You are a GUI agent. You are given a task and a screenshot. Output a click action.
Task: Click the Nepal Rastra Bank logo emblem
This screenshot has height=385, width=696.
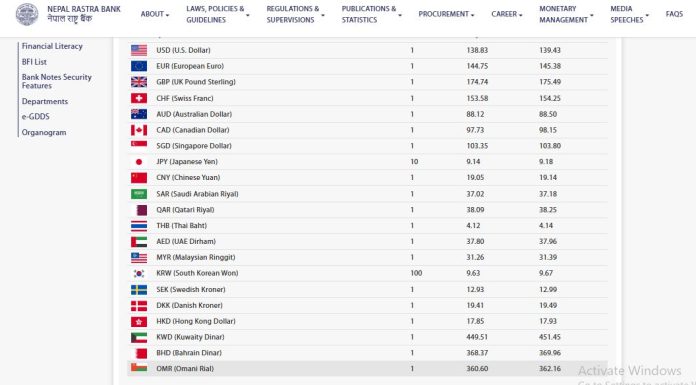pyautogui.click(x=27, y=14)
